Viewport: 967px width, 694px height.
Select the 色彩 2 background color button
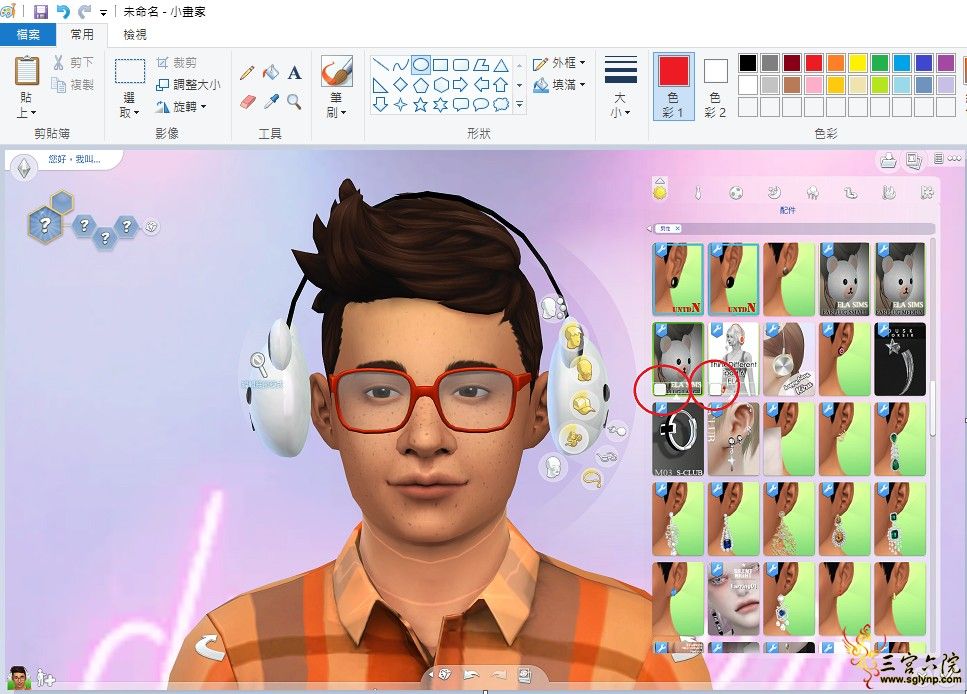point(715,86)
